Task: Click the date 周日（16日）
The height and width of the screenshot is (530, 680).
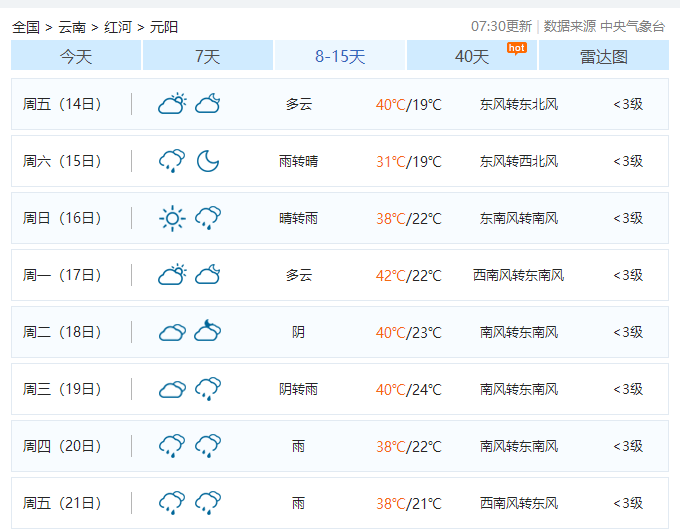Action: (x=62, y=218)
